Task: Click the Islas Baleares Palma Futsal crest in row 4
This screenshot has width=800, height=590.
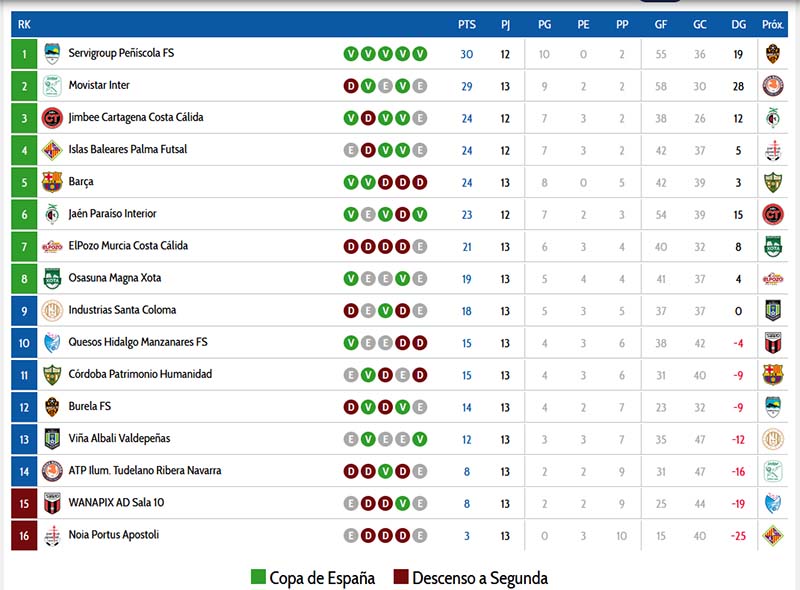Action: (x=52, y=150)
